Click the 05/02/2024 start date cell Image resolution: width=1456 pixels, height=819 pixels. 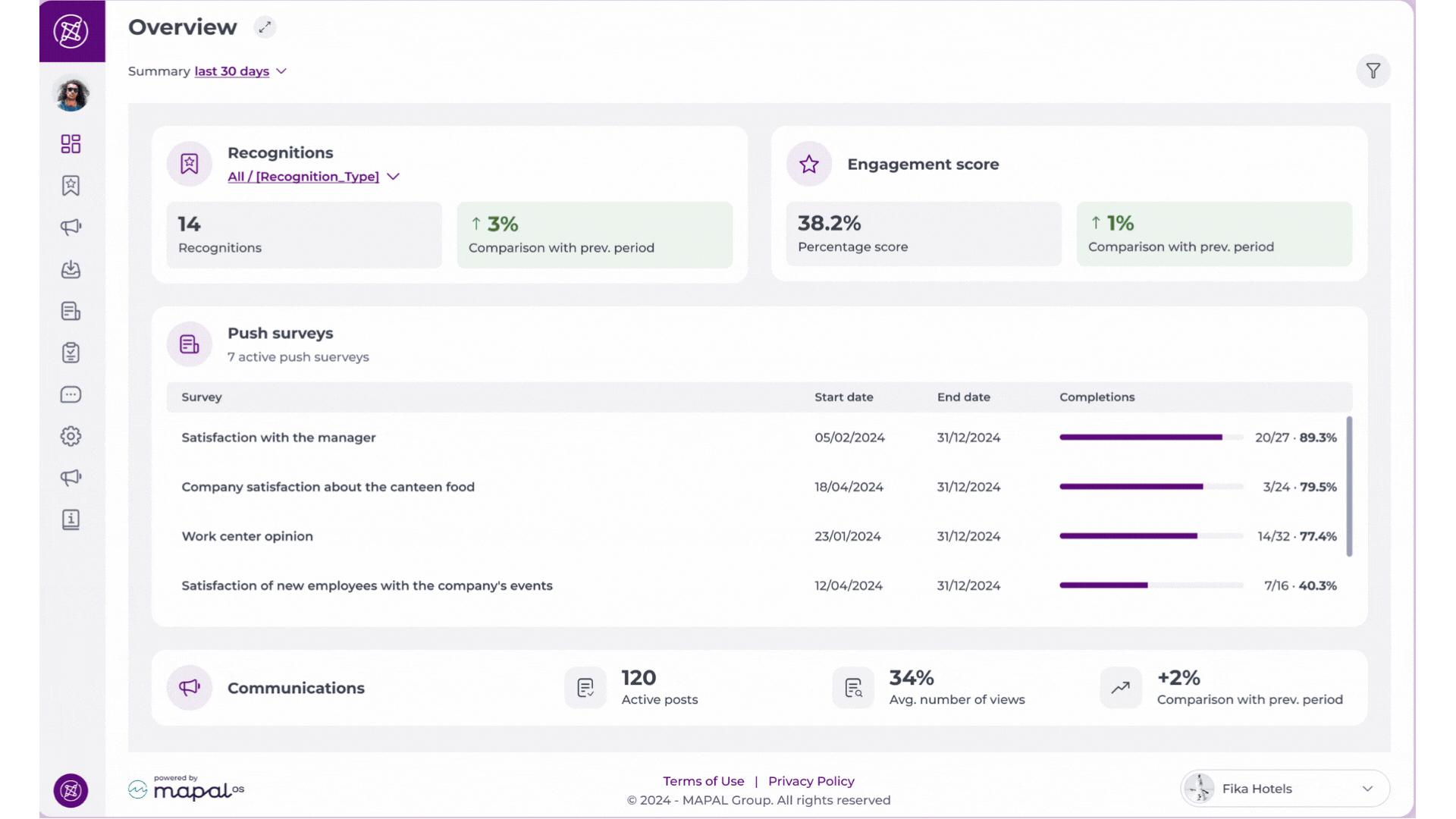coord(849,438)
